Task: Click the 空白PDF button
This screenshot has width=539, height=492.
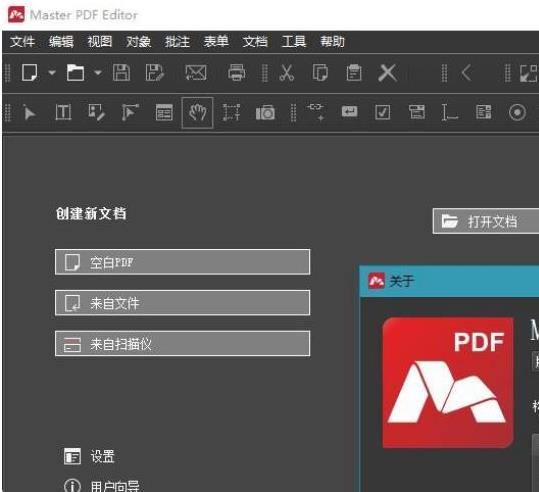Action: (x=183, y=262)
